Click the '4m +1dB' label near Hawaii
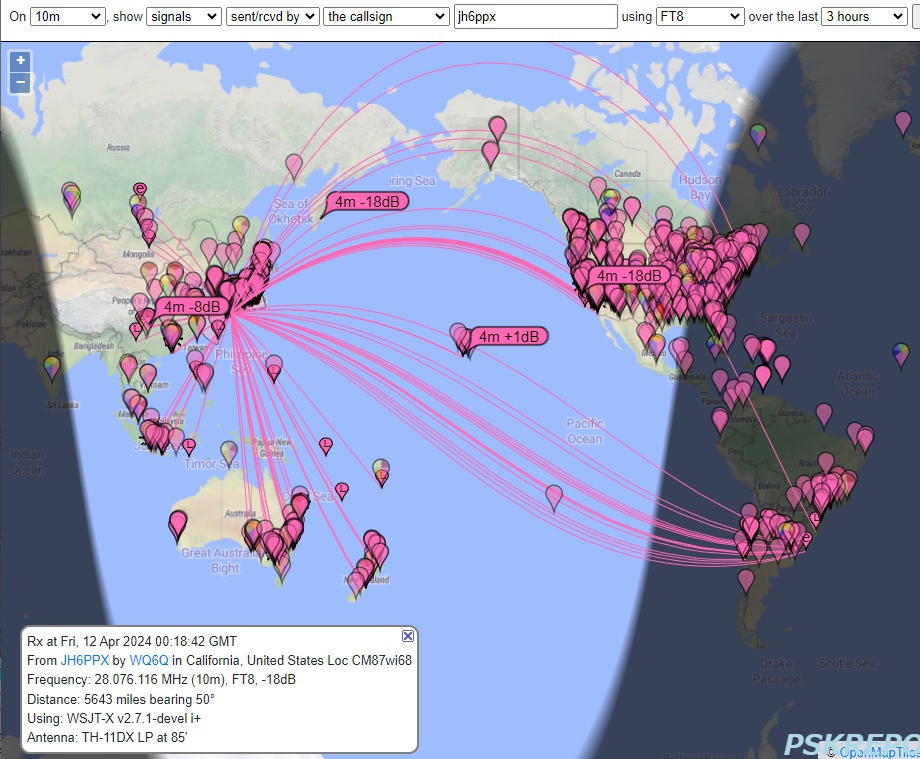Viewport: 920px width, 759px height. [x=509, y=336]
